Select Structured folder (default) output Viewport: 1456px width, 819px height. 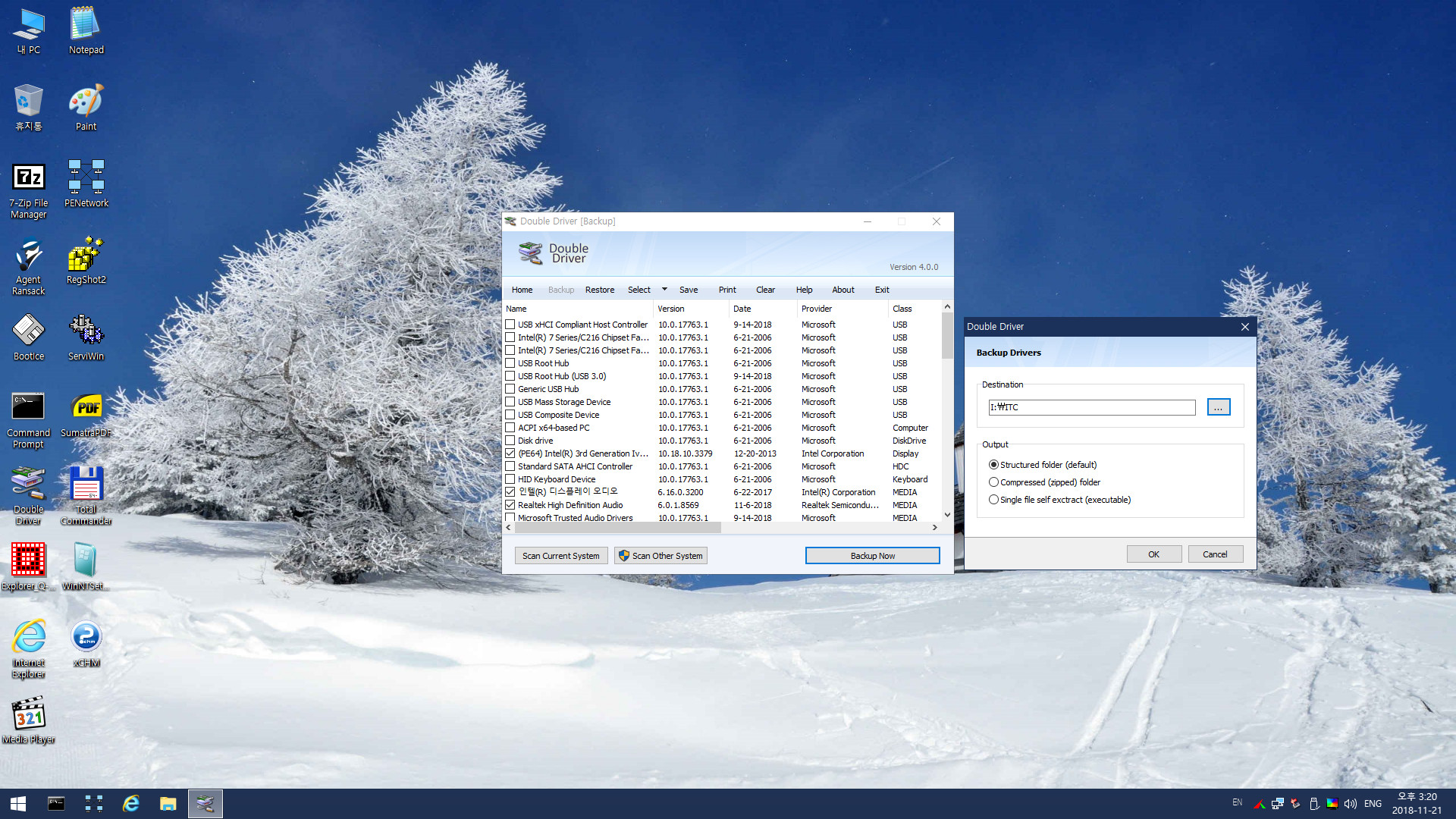(x=993, y=465)
